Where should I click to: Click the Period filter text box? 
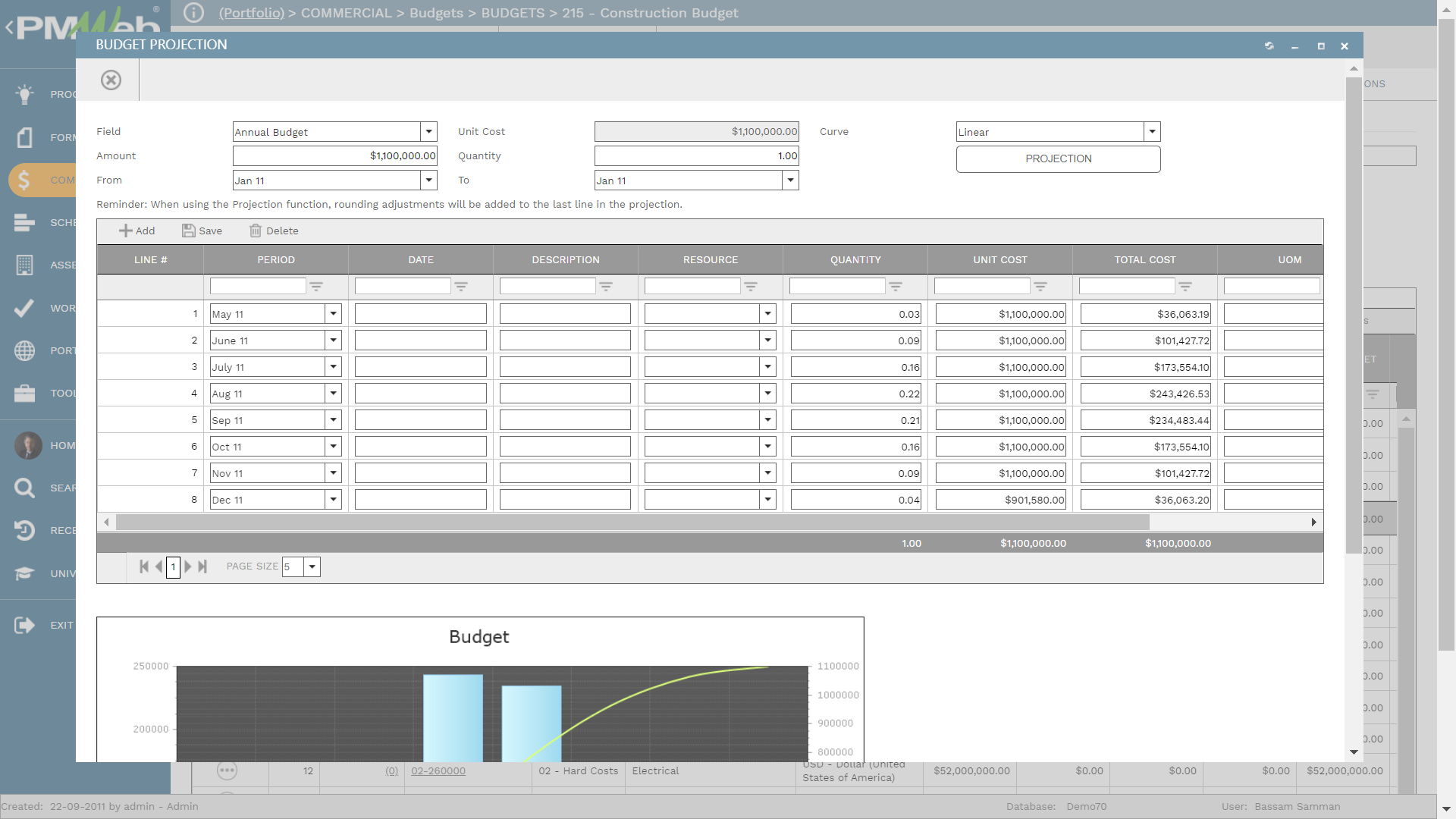coord(258,286)
